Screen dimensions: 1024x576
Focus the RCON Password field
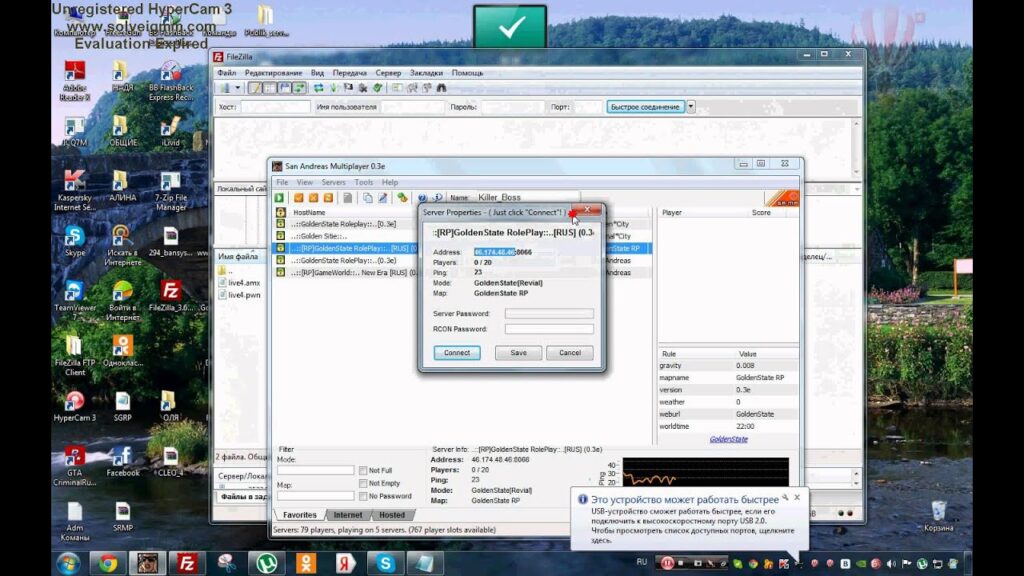pyautogui.click(x=549, y=329)
